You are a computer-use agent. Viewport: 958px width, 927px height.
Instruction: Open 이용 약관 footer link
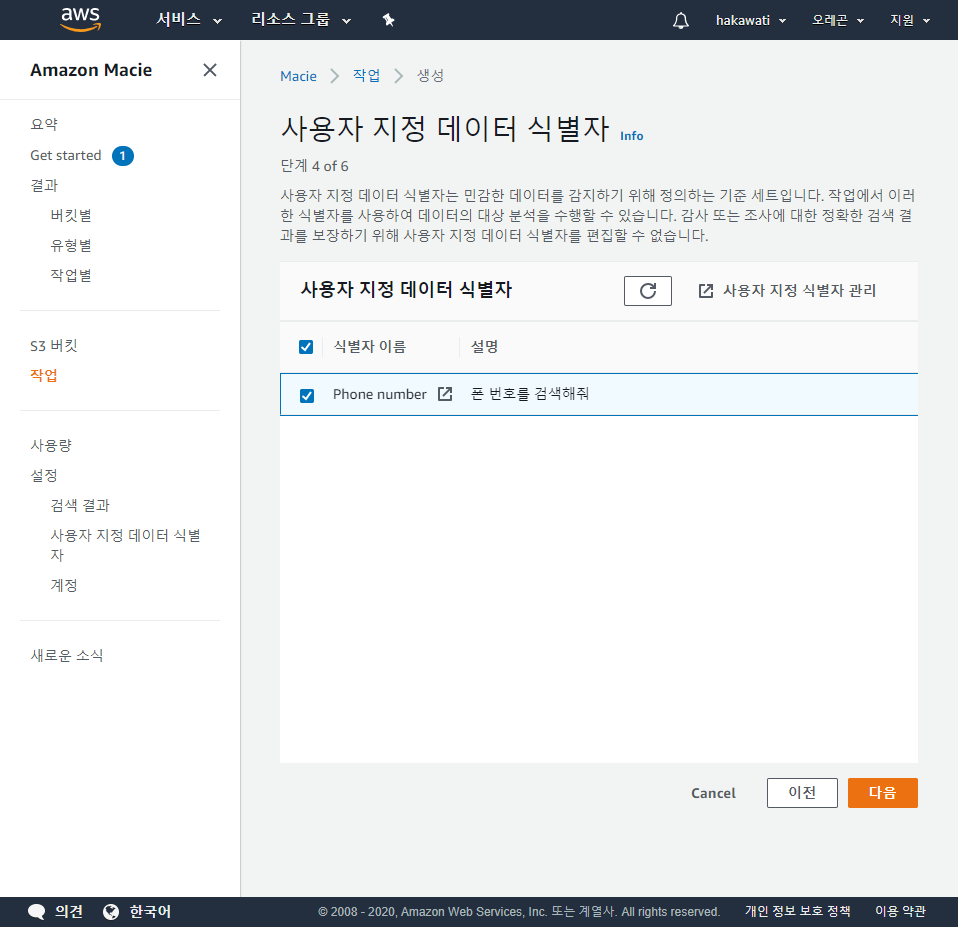point(900,912)
